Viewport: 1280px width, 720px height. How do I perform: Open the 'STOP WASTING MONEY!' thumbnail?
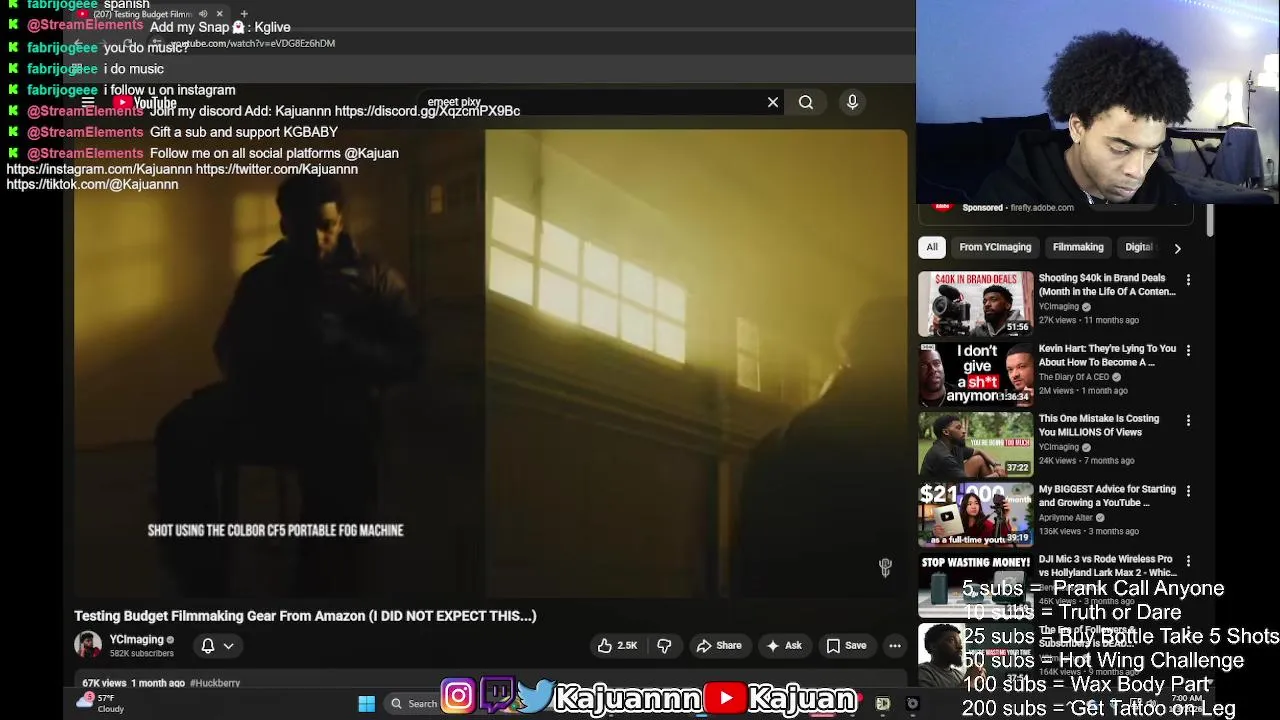[976, 585]
